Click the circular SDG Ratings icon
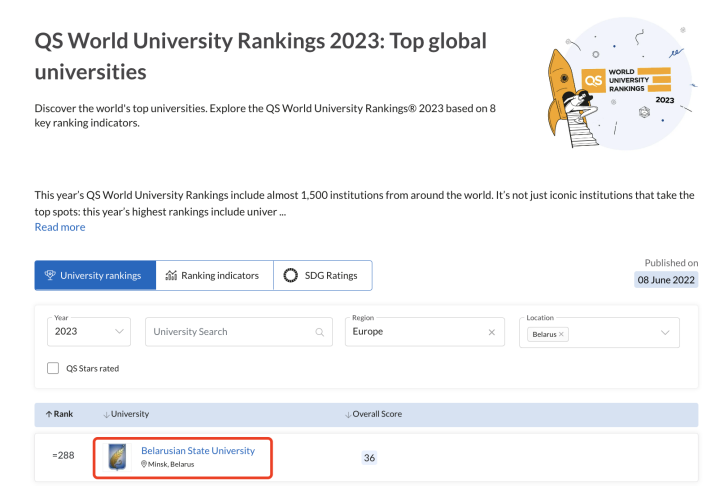The width and height of the screenshot is (720, 489). coord(290,275)
